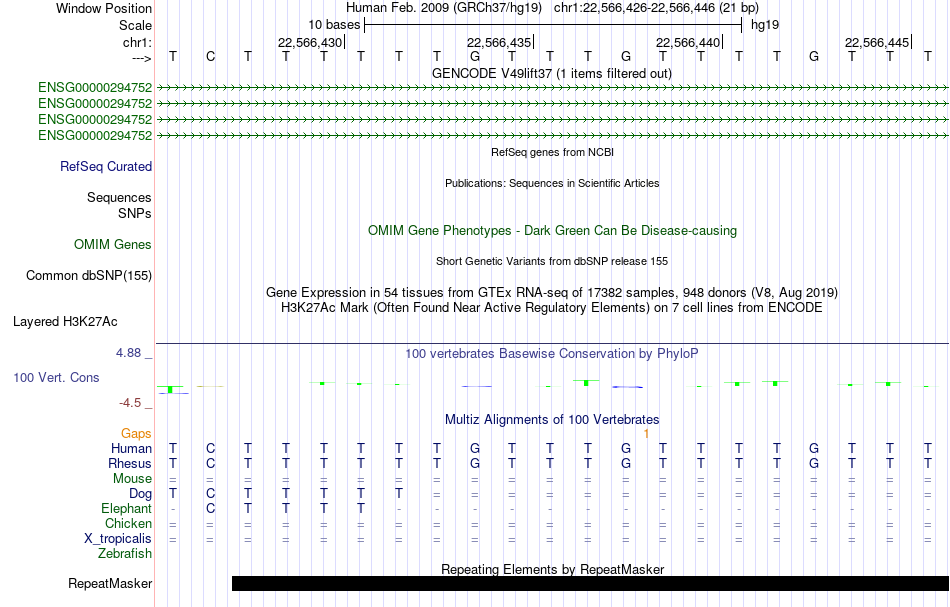This screenshot has height=607, width=950.
Task: Click the Common dbSNP(155) label
Action: [x=88, y=276]
